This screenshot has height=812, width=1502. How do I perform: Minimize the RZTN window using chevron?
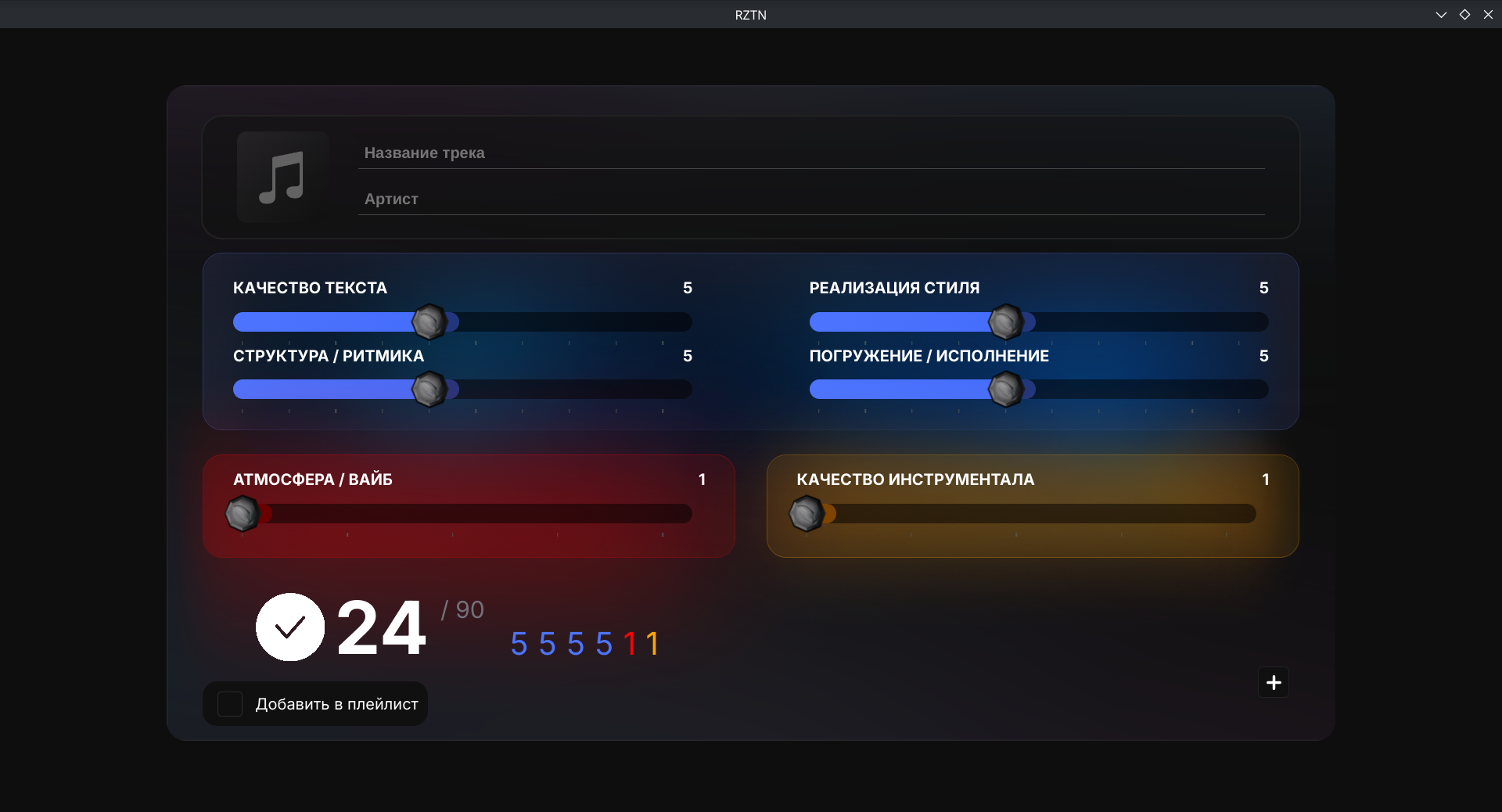pos(1441,15)
